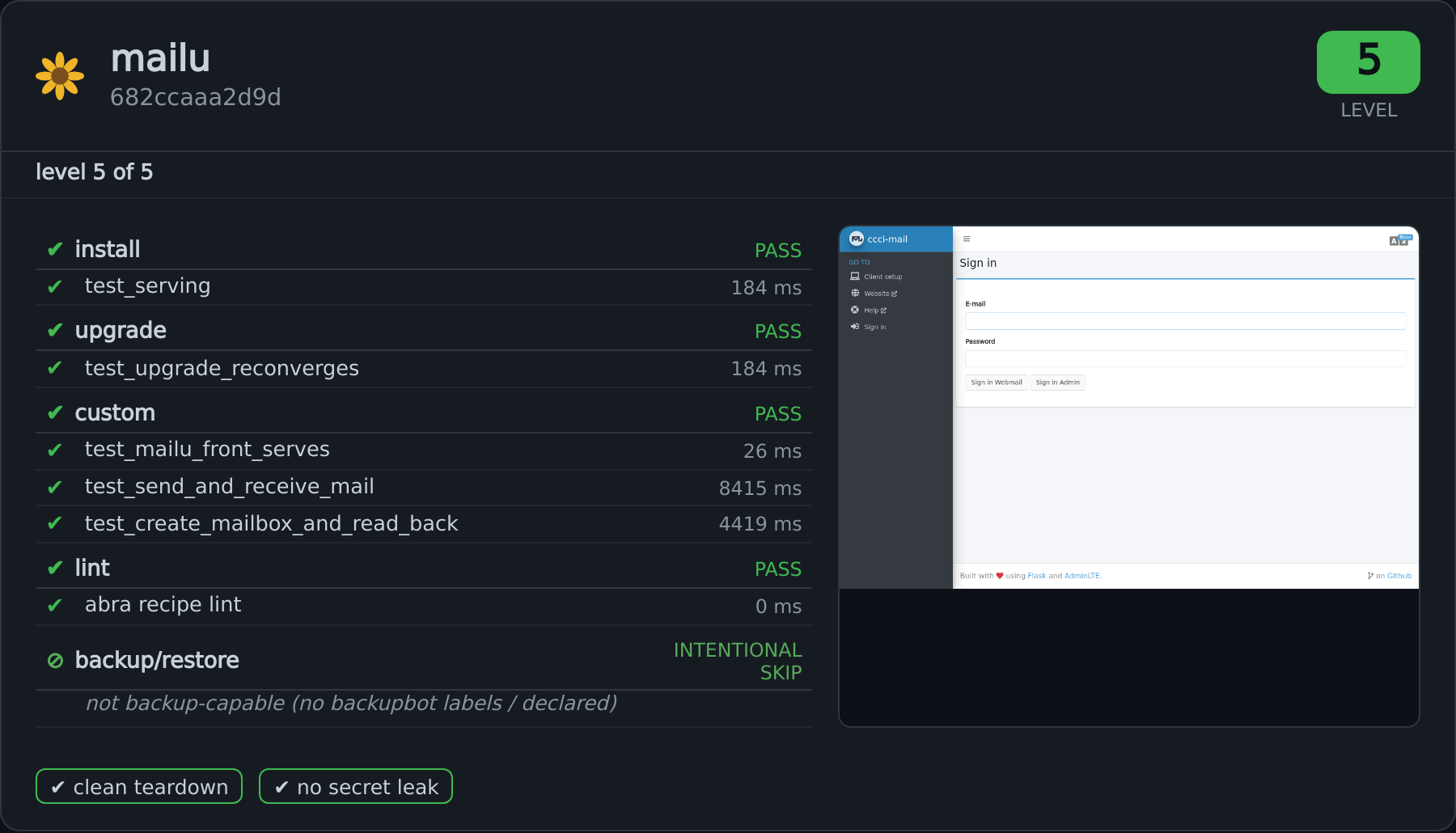Open the AdminLTE link in the footer
Image resolution: width=1456 pixels, height=833 pixels.
[1082, 576]
